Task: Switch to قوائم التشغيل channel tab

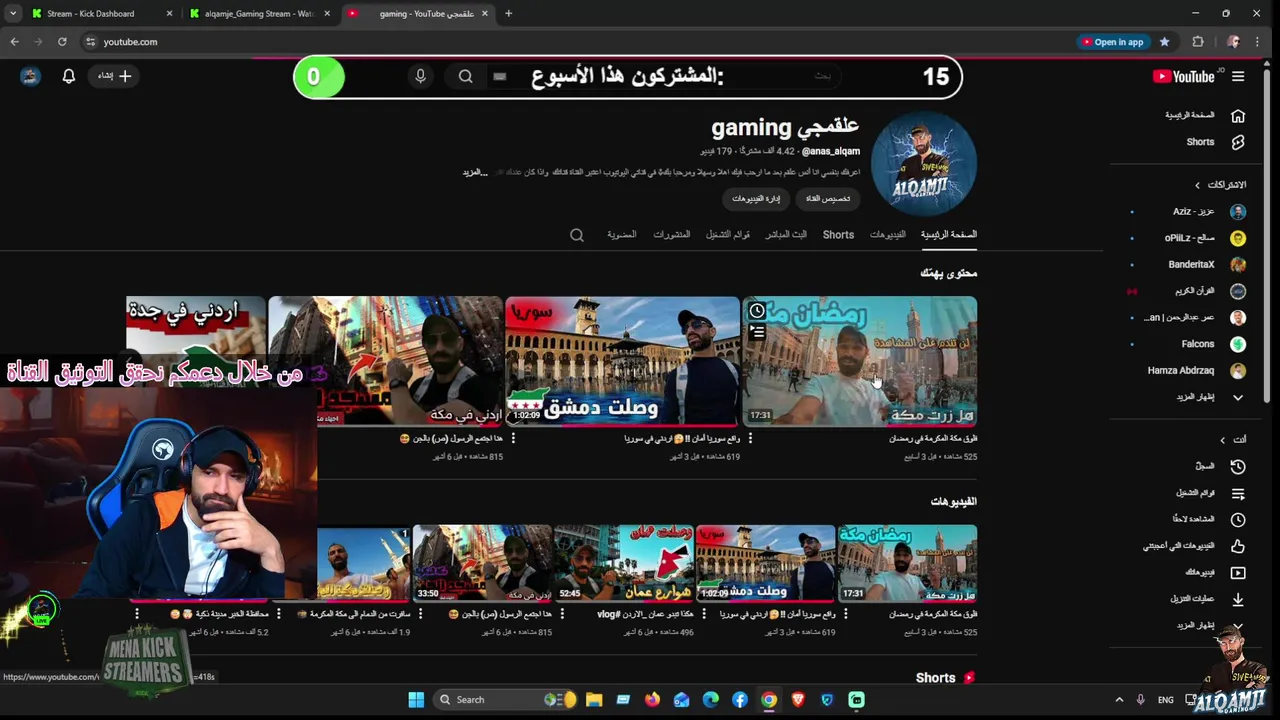Action: tap(728, 235)
